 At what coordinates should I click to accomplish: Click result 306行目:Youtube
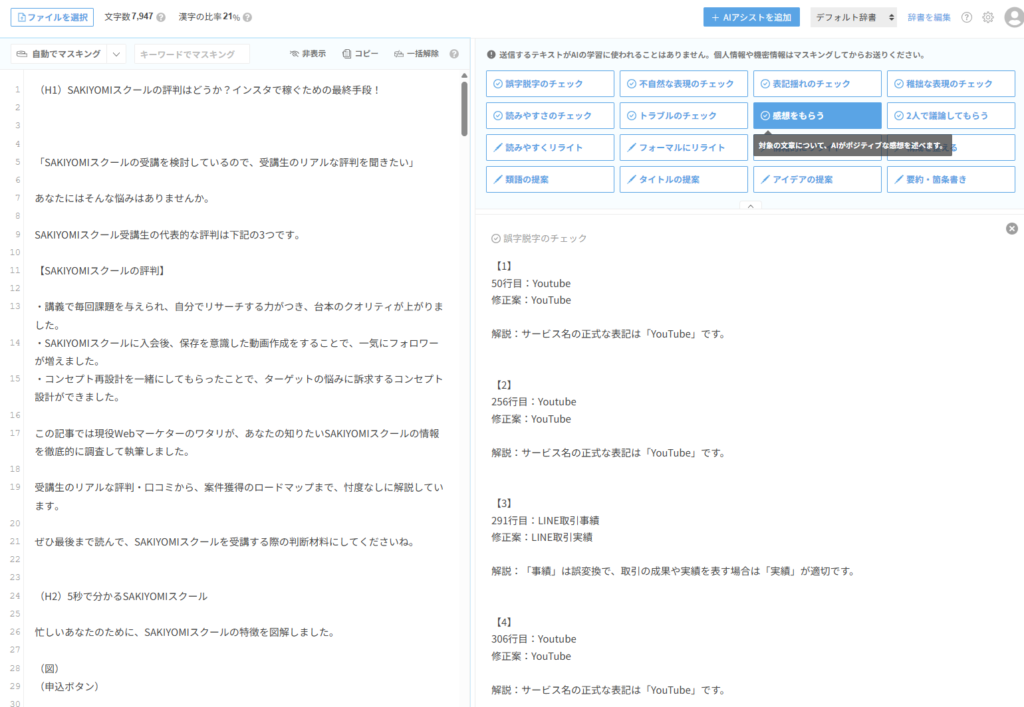point(534,639)
